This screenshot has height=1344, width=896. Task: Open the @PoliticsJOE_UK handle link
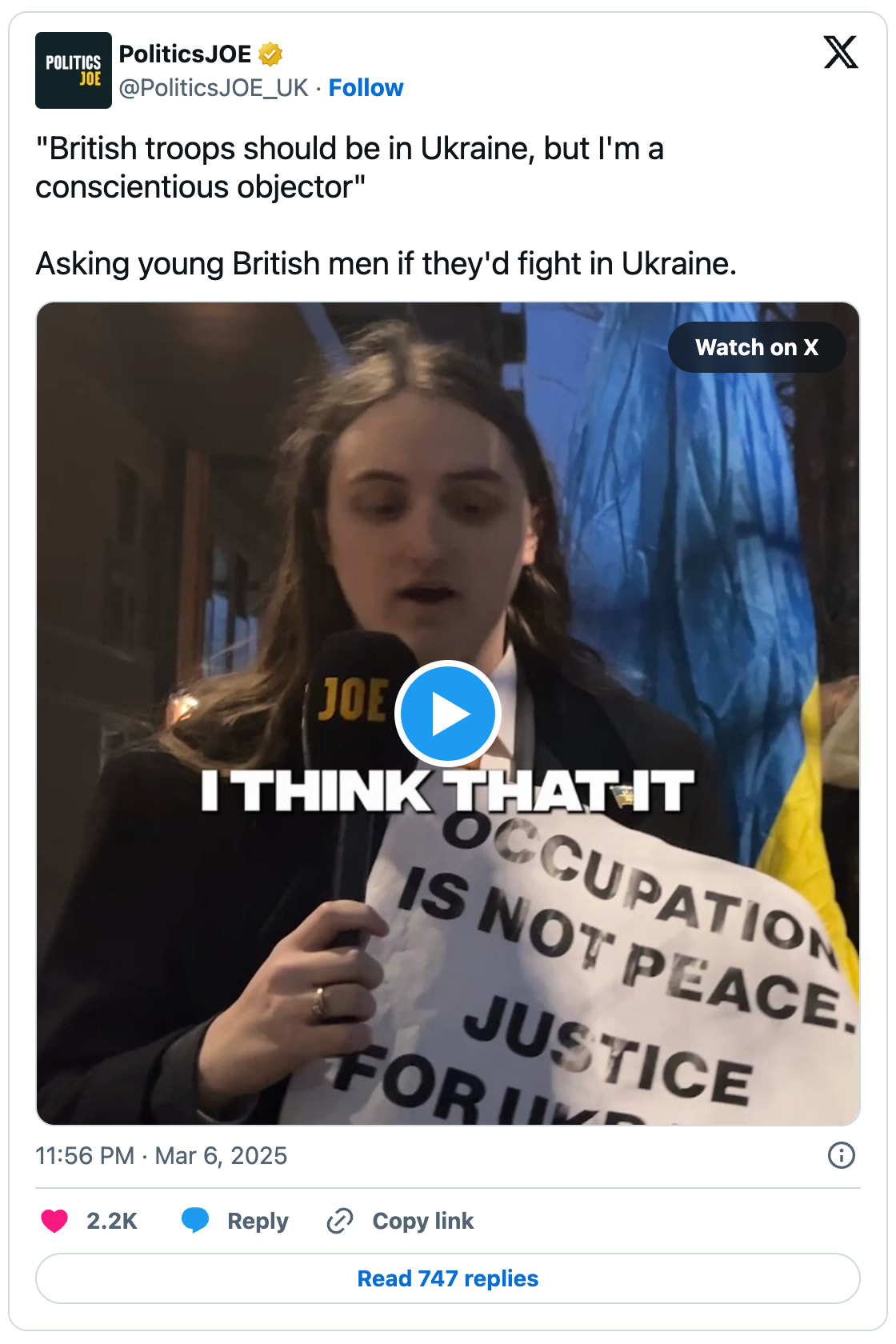(214, 88)
